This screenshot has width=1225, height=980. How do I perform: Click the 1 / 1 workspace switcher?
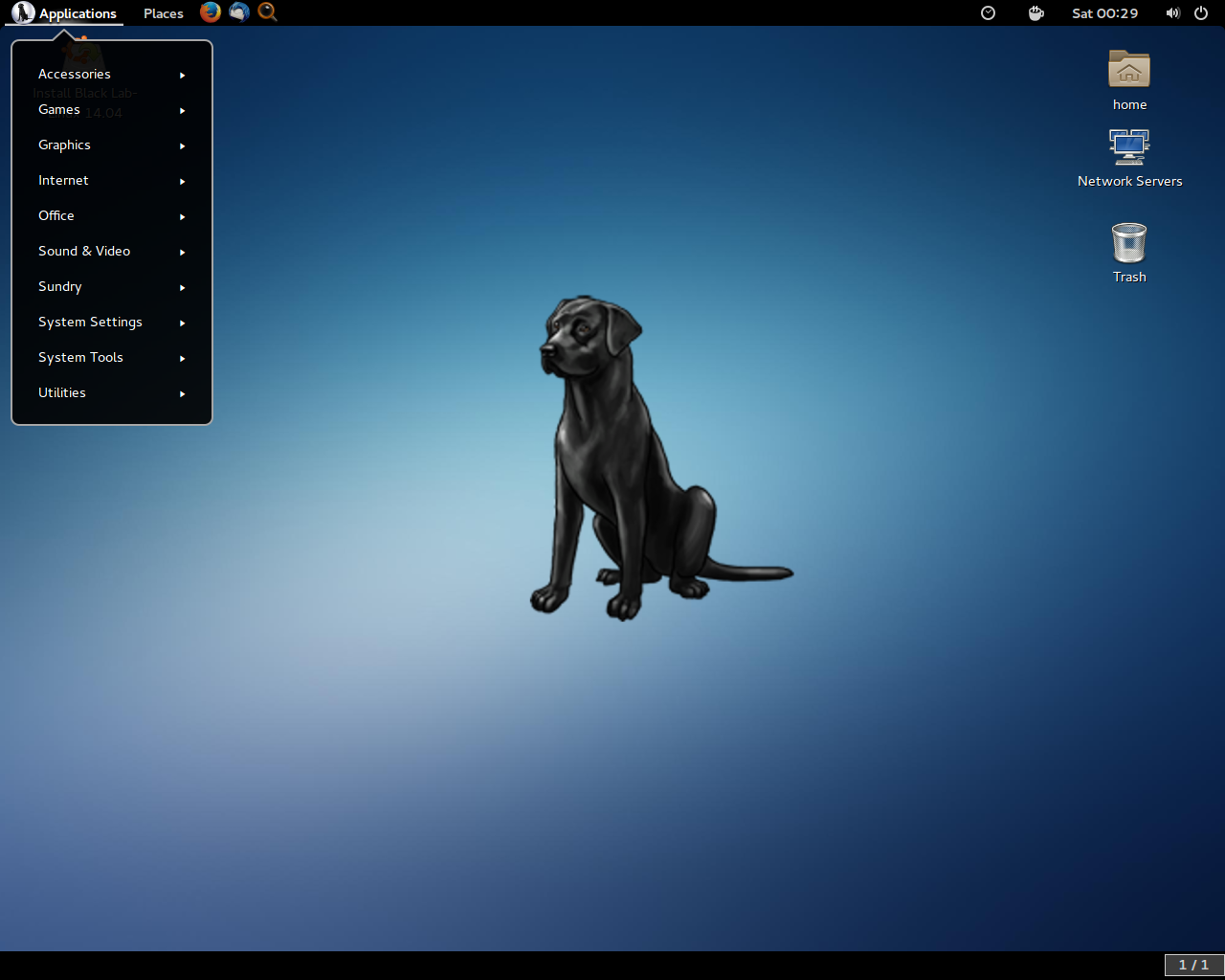1193,965
